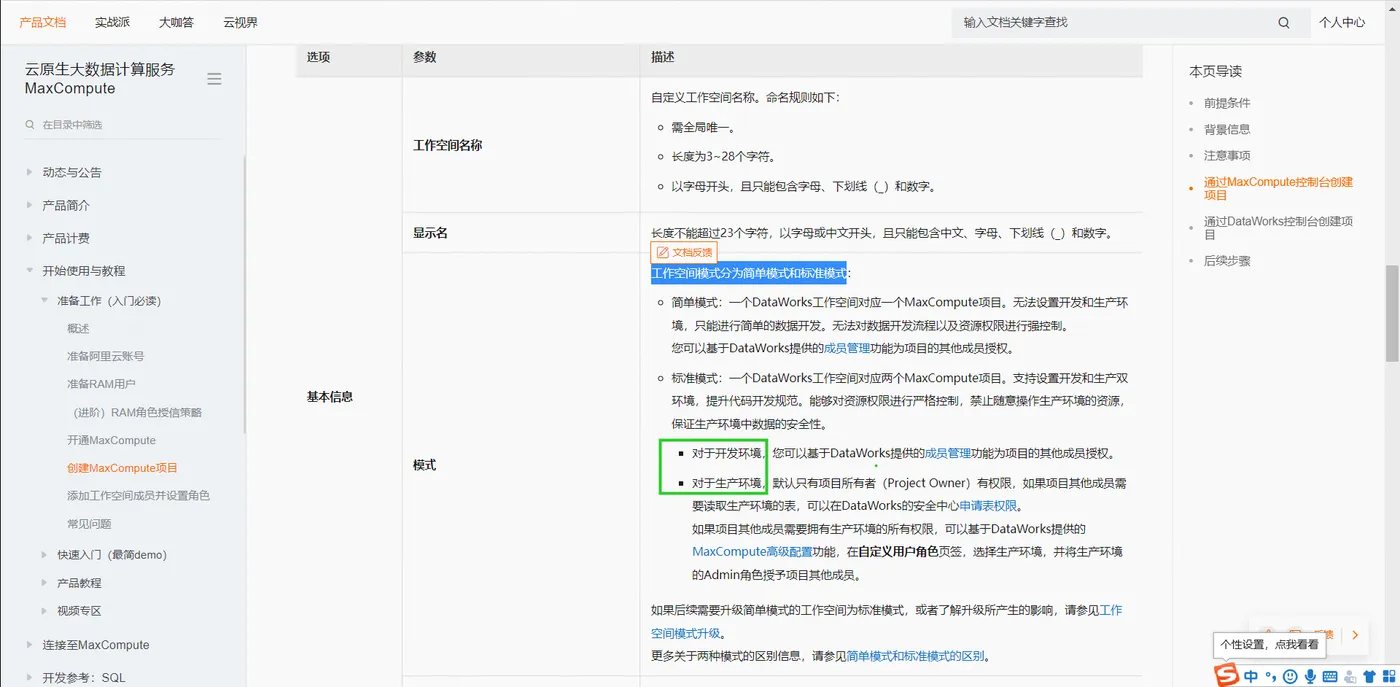
Task: Expand the 视频专区 node
Action: tap(45, 610)
